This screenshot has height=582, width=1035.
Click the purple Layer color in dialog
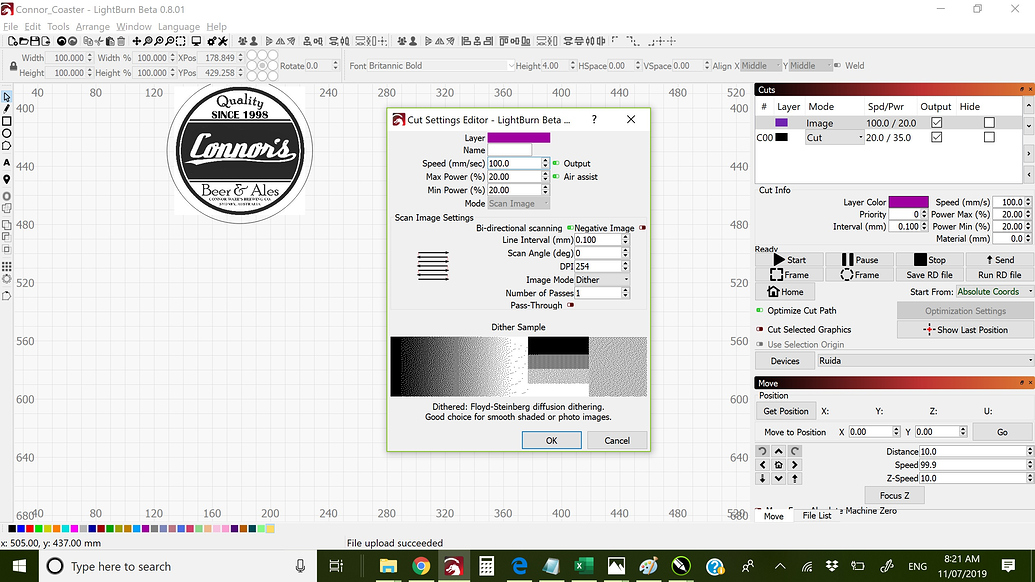pos(519,138)
